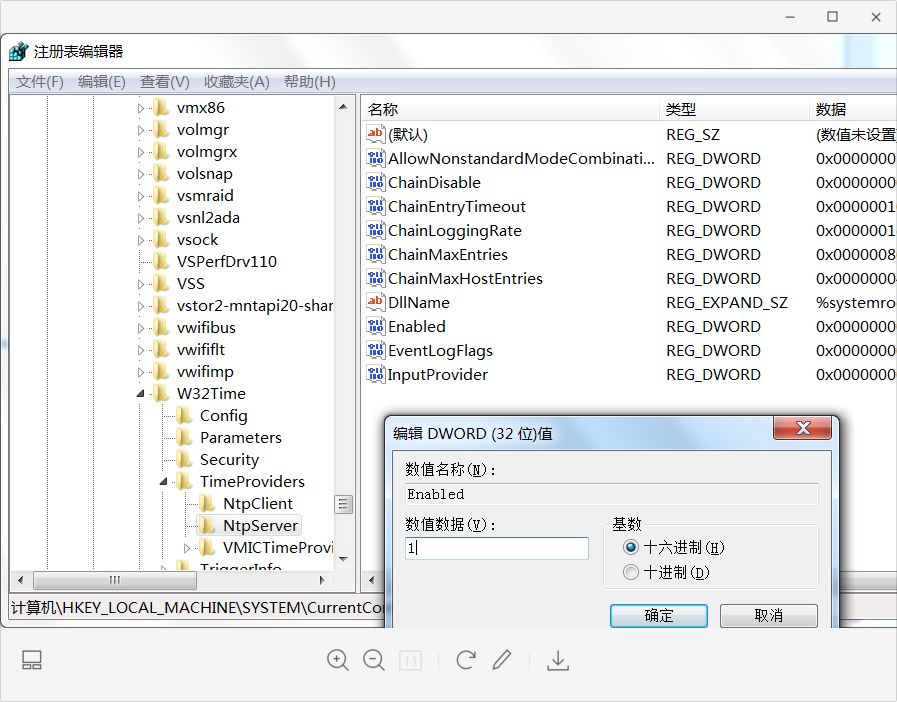Select the ChainLoggingRate value name
This screenshot has height=702, width=897.
tap(455, 231)
